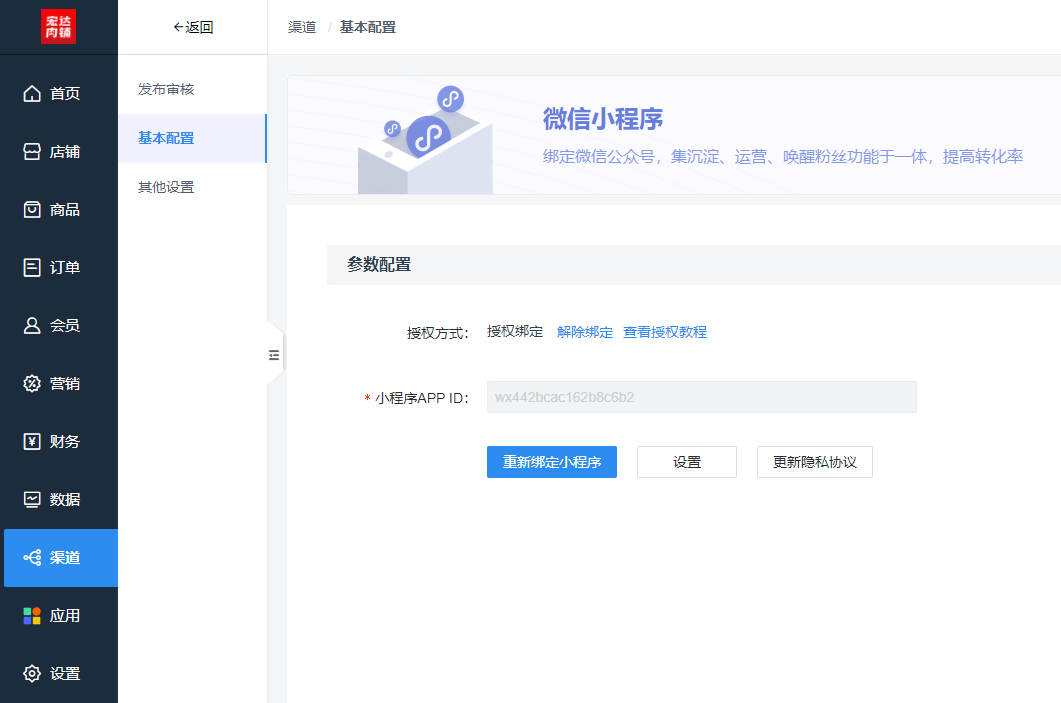Click banner subtitle starting 绑定微信公众号

[x=783, y=156]
